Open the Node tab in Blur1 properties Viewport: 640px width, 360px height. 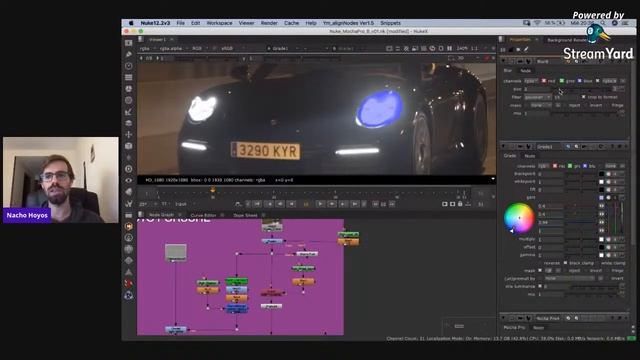[526, 71]
